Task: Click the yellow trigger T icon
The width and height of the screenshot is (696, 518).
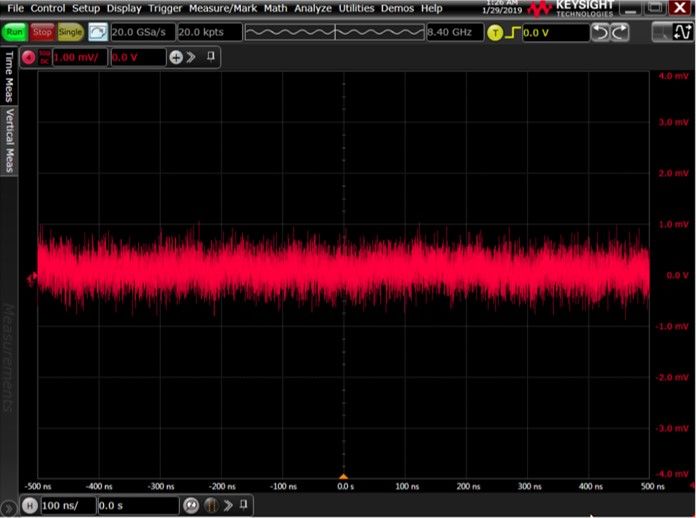Action: [493, 33]
